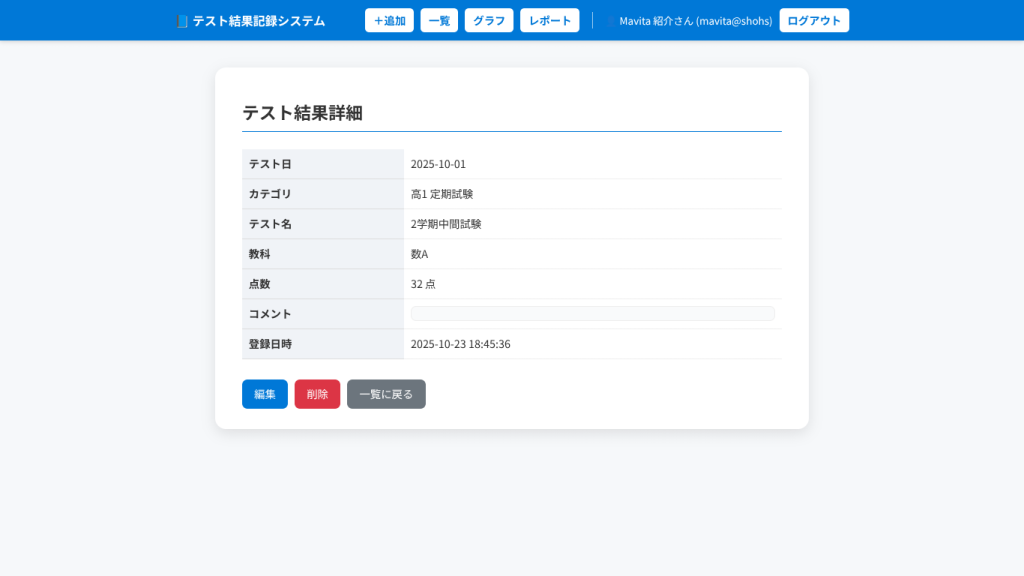This screenshot has width=1024, height=576.
Task: Switch to the グラフ view
Action: pos(489,21)
